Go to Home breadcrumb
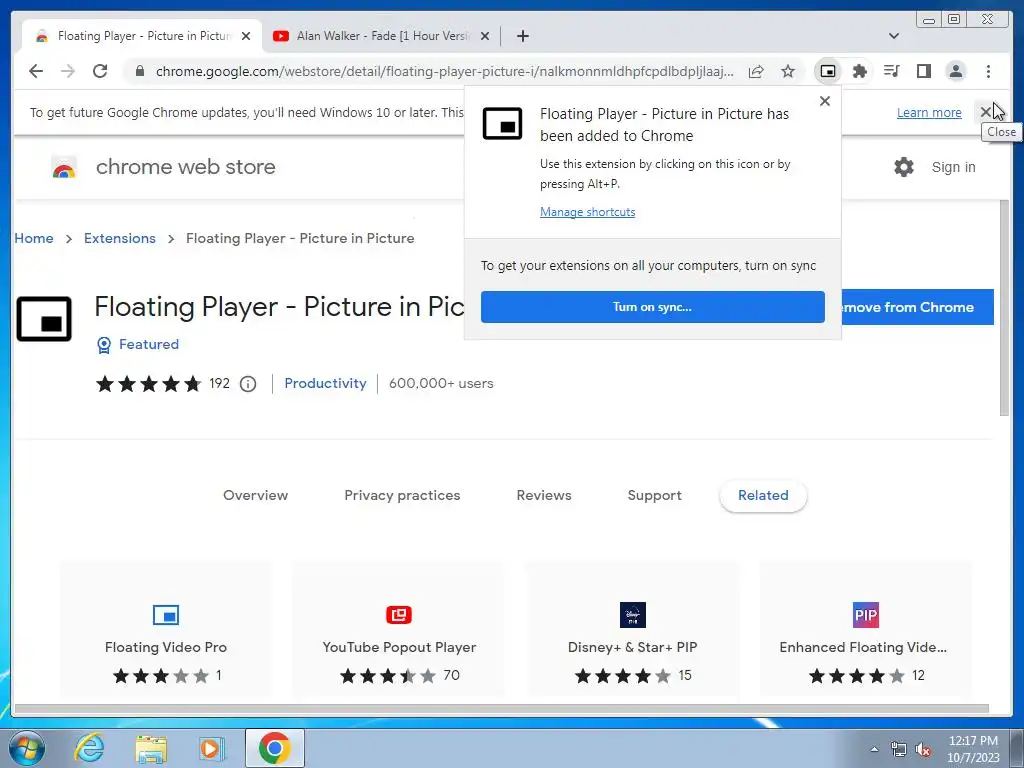1024x768 pixels. click(x=34, y=238)
